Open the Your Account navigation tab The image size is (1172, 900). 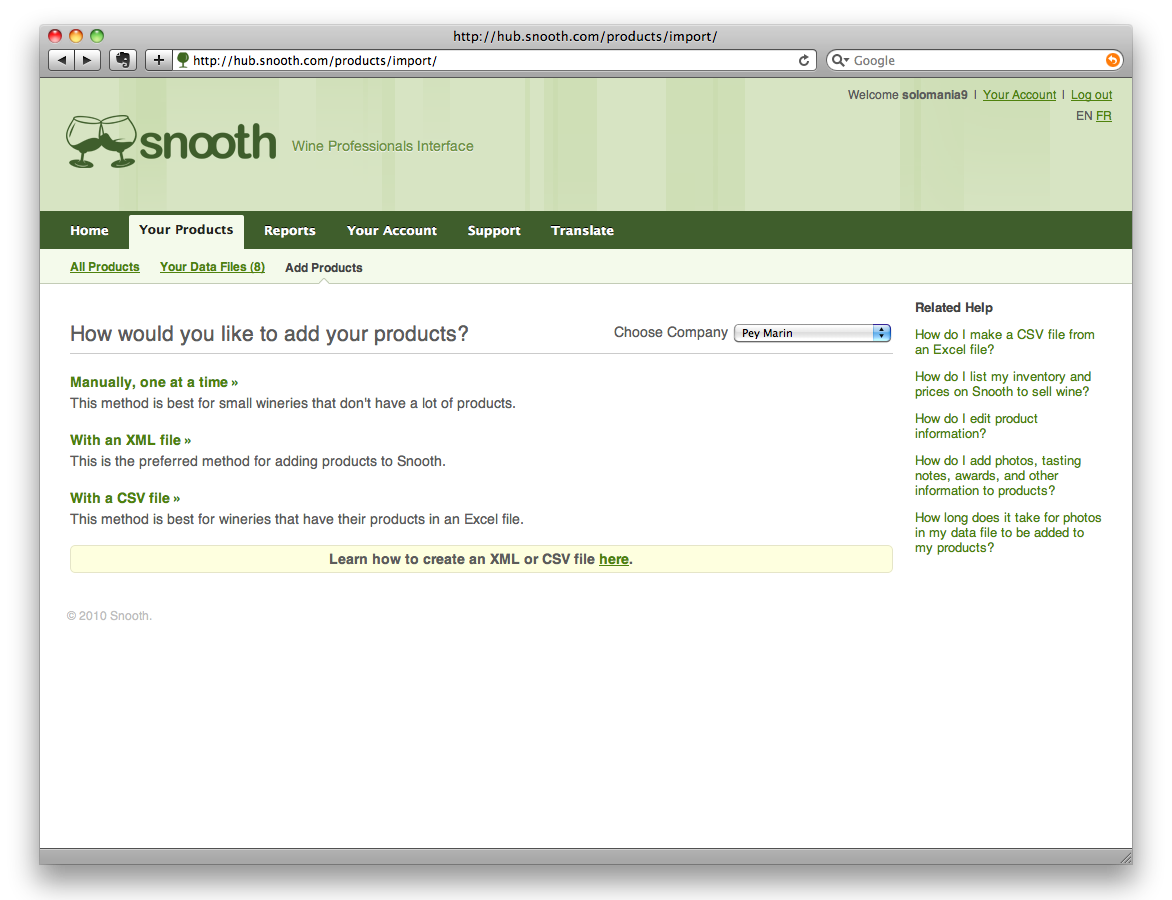[x=392, y=230]
